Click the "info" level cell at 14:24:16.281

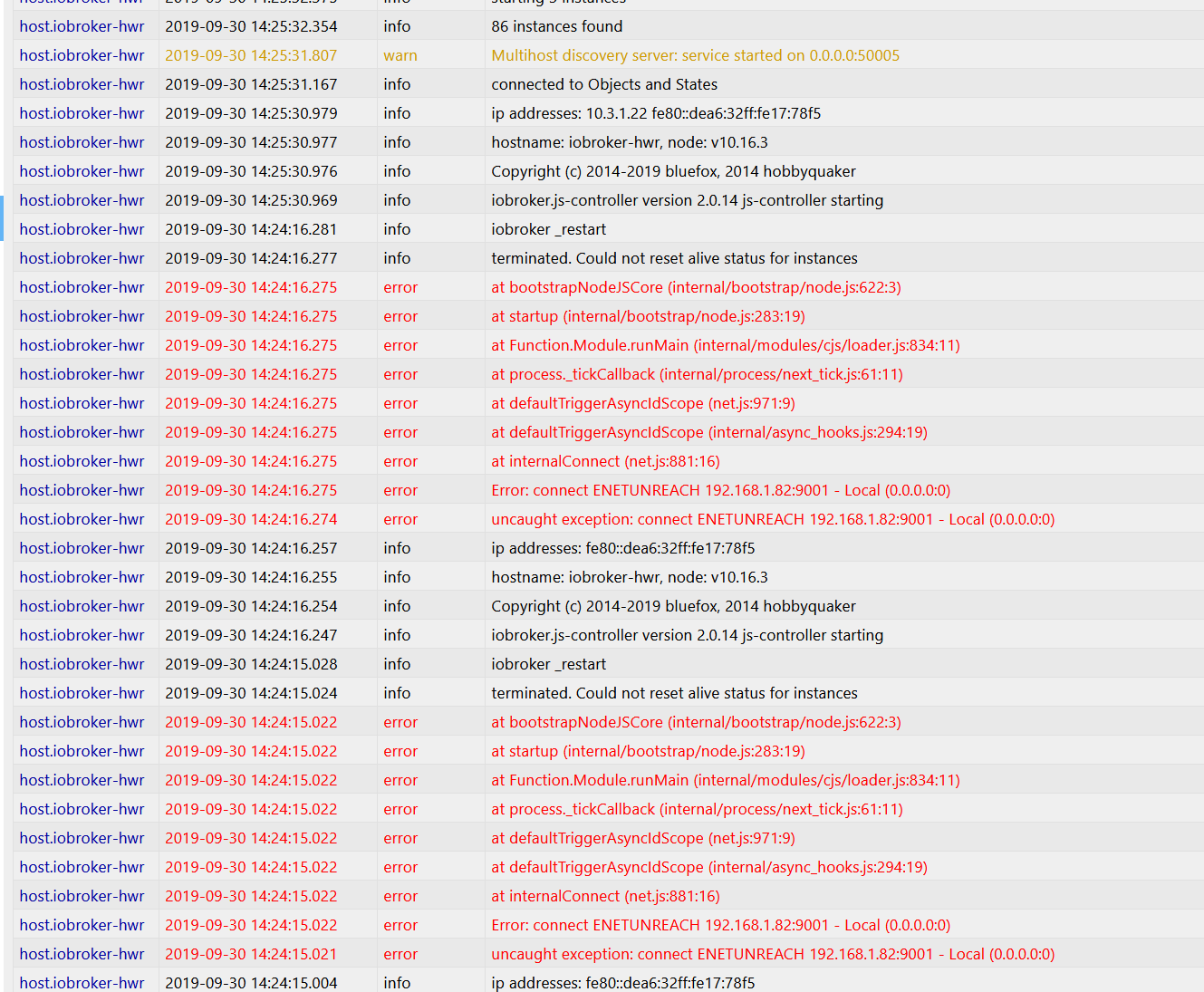397,229
